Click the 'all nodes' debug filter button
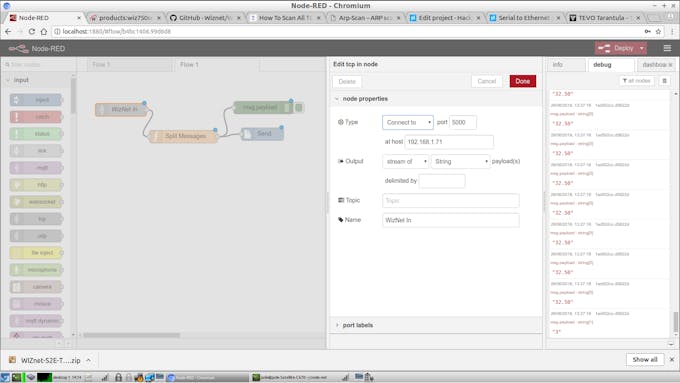The width and height of the screenshot is (680, 383). pyautogui.click(x=636, y=81)
